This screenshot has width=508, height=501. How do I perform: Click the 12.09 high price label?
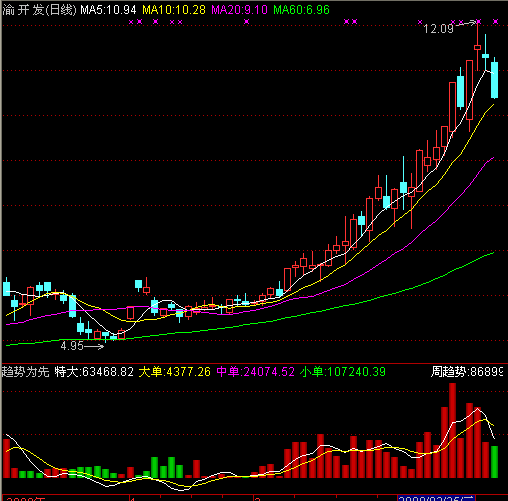point(438,29)
